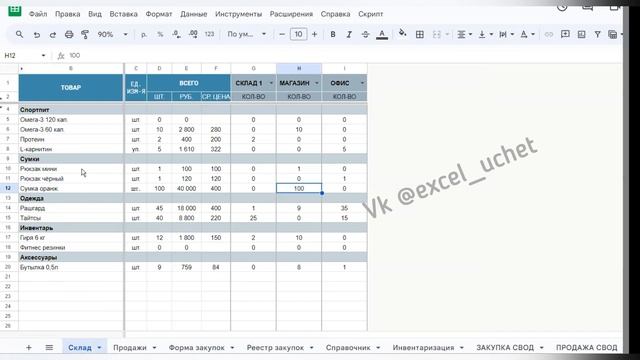Image resolution: width=640 pixels, height=360 pixels.
Task: Open the text color picker
Action: click(x=382, y=35)
